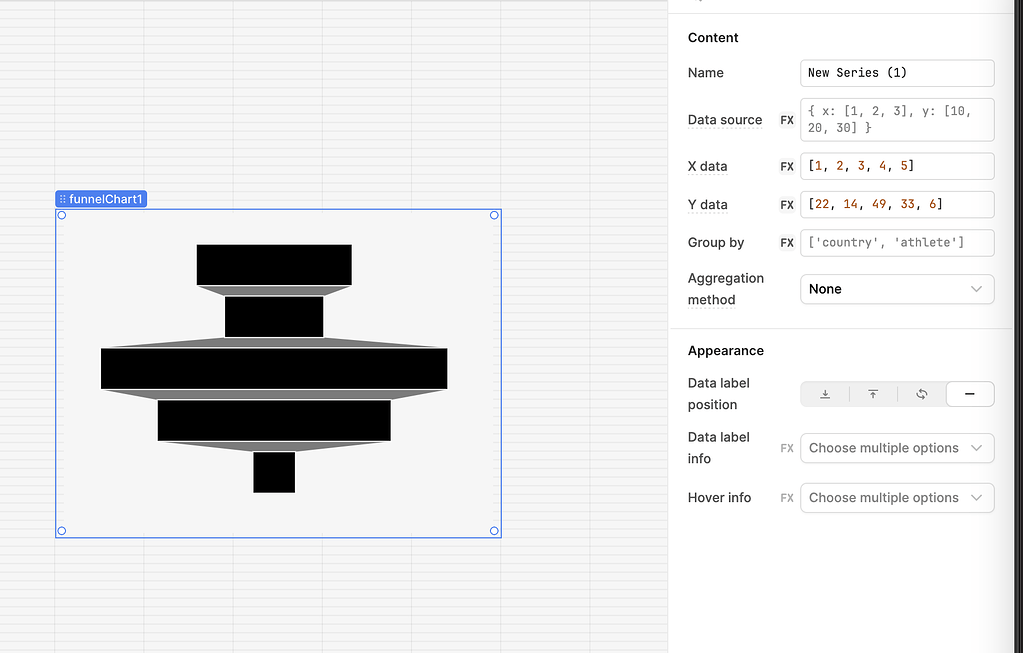Click the X data input field
This screenshot has height=653, width=1023.
pos(897,166)
